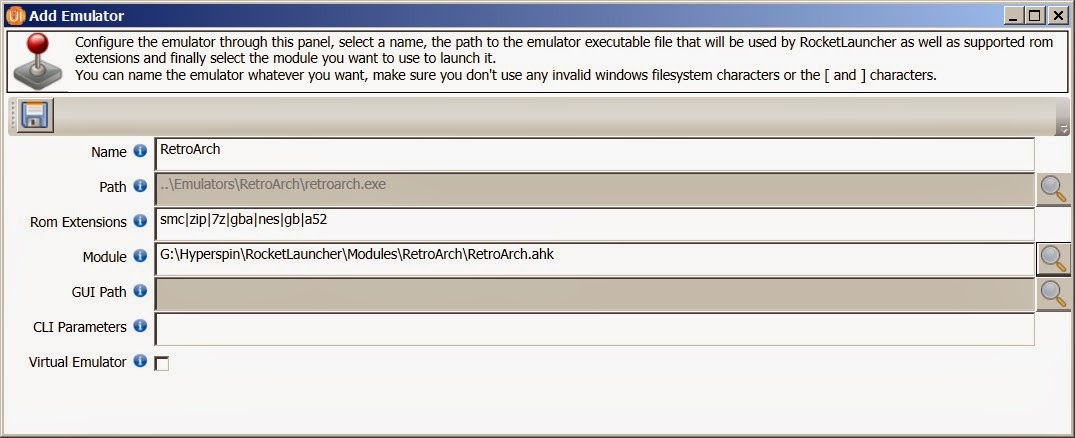Click the Path browse magnifier icon
Image resolution: width=1075 pixels, height=438 pixels.
tap(1052, 187)
